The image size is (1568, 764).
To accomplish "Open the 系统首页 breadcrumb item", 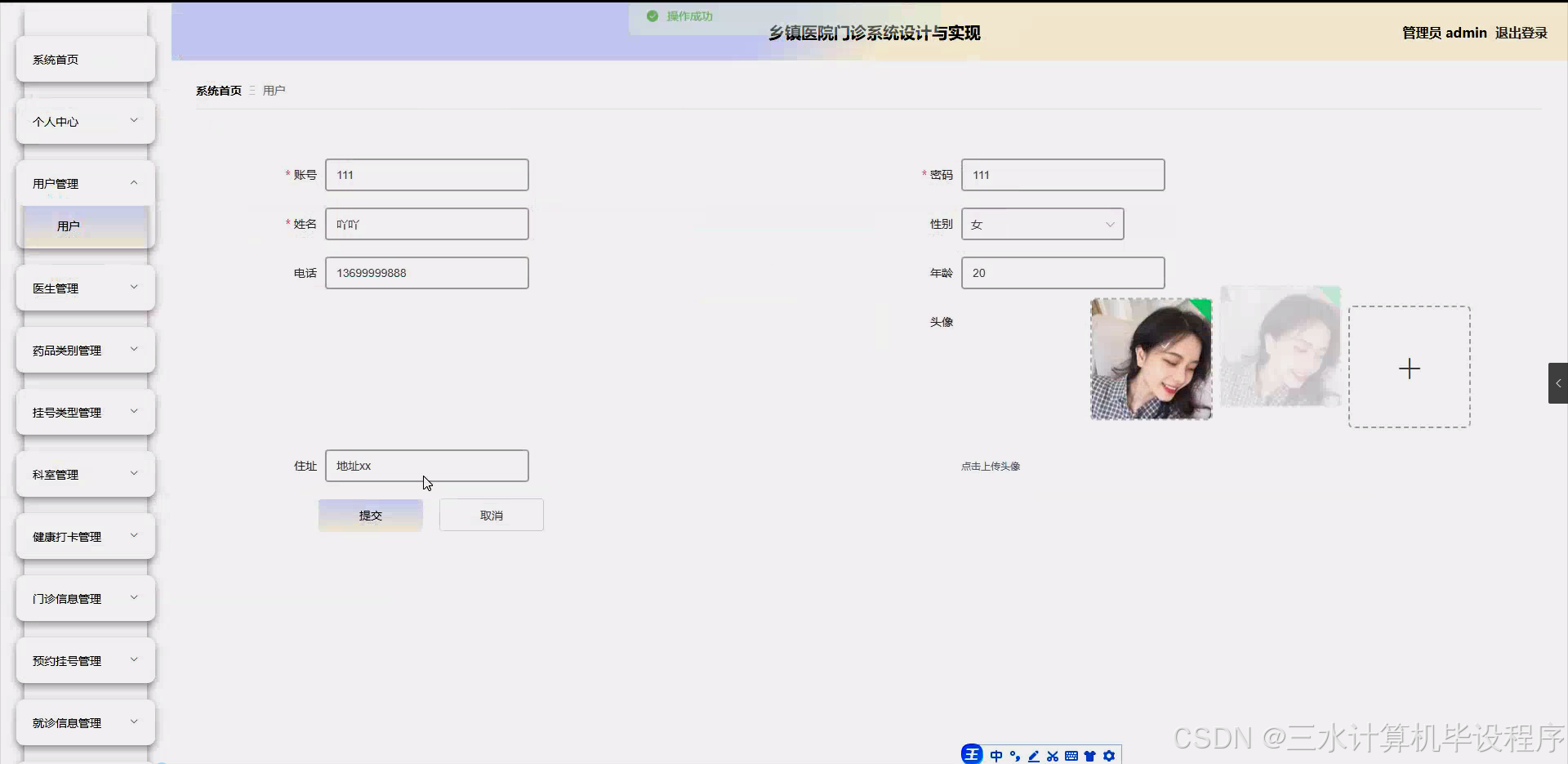I will pos(218,90).
